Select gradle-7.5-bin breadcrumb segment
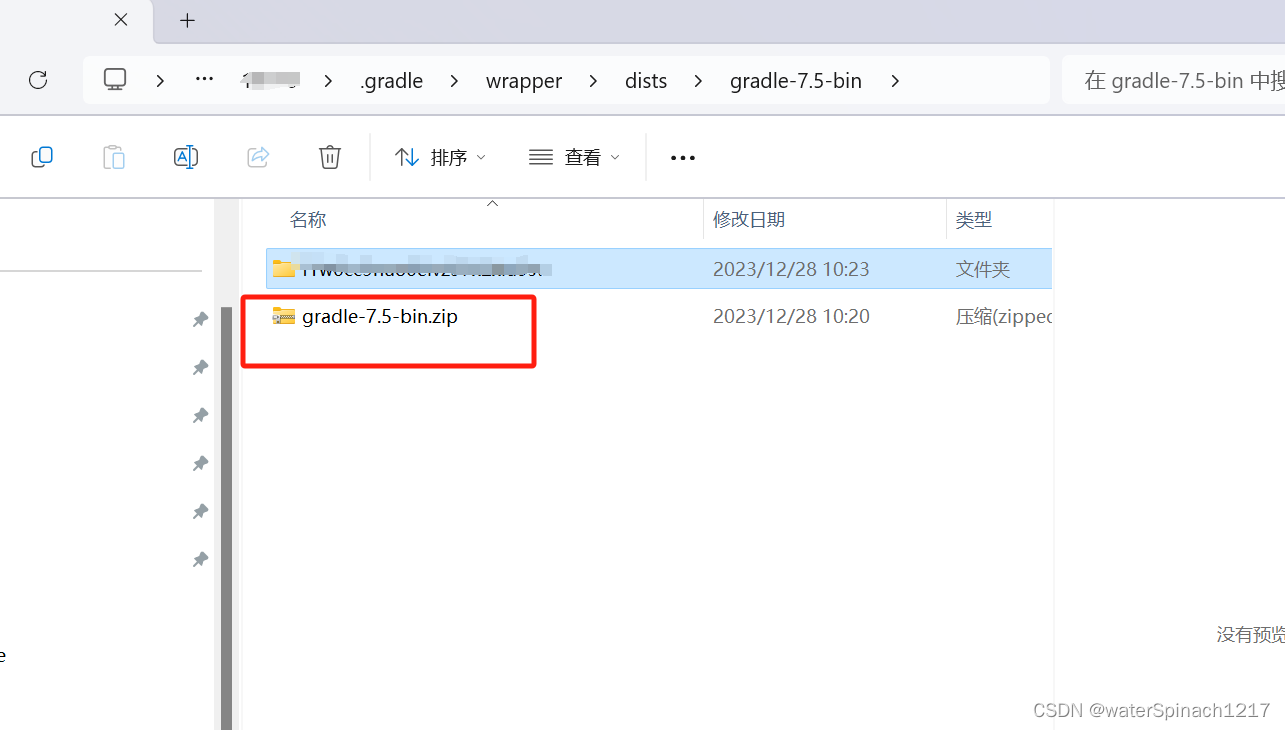This screenshot has height=730, width=1285. click(x=796, y=81)
